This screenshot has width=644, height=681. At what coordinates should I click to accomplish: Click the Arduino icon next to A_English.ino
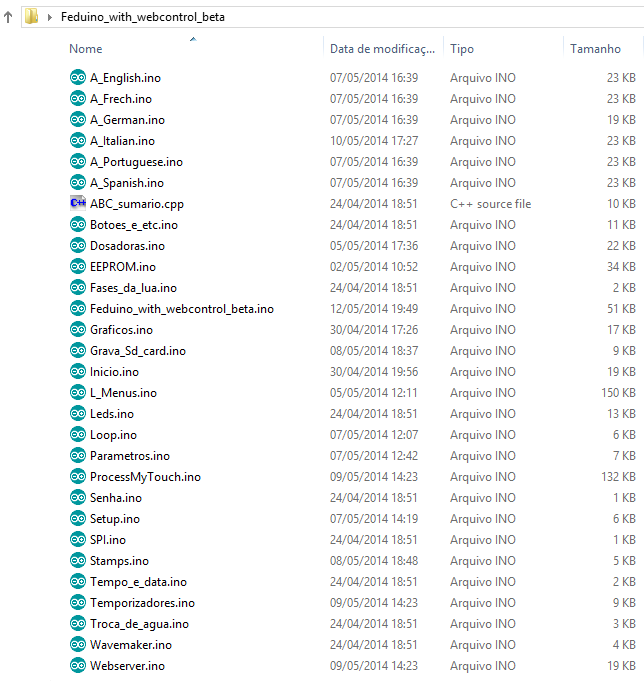[x=78, y=77]
